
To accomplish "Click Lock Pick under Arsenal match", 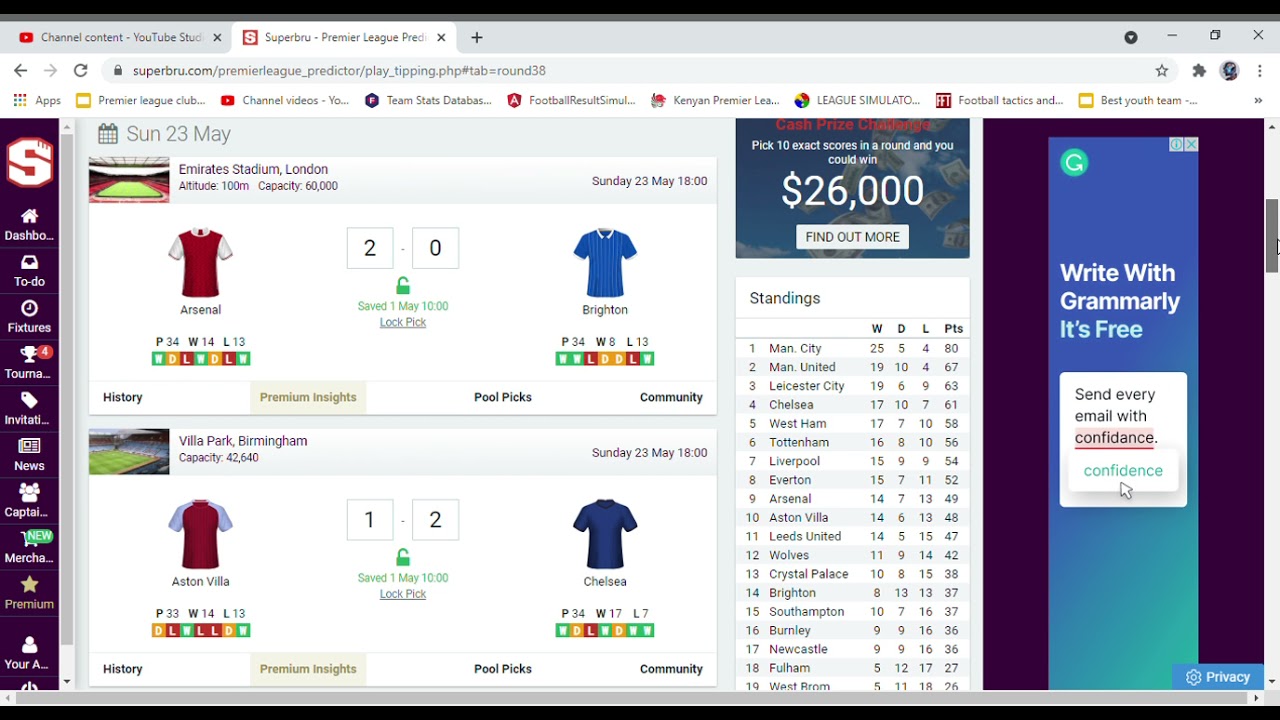I will 403,322.
